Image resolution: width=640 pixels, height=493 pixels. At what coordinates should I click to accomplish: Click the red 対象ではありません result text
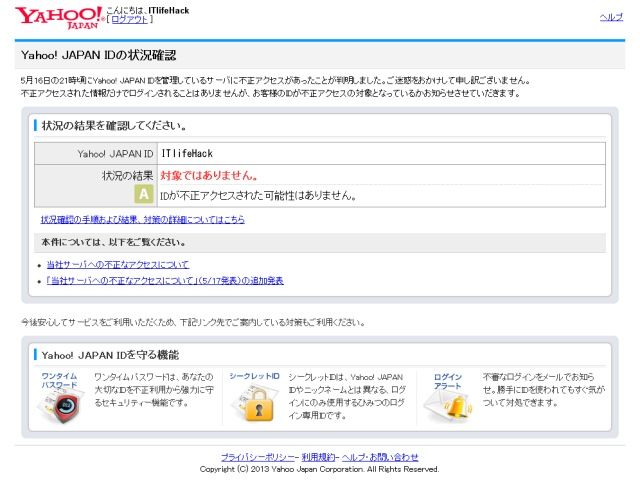tap(209, 175)
